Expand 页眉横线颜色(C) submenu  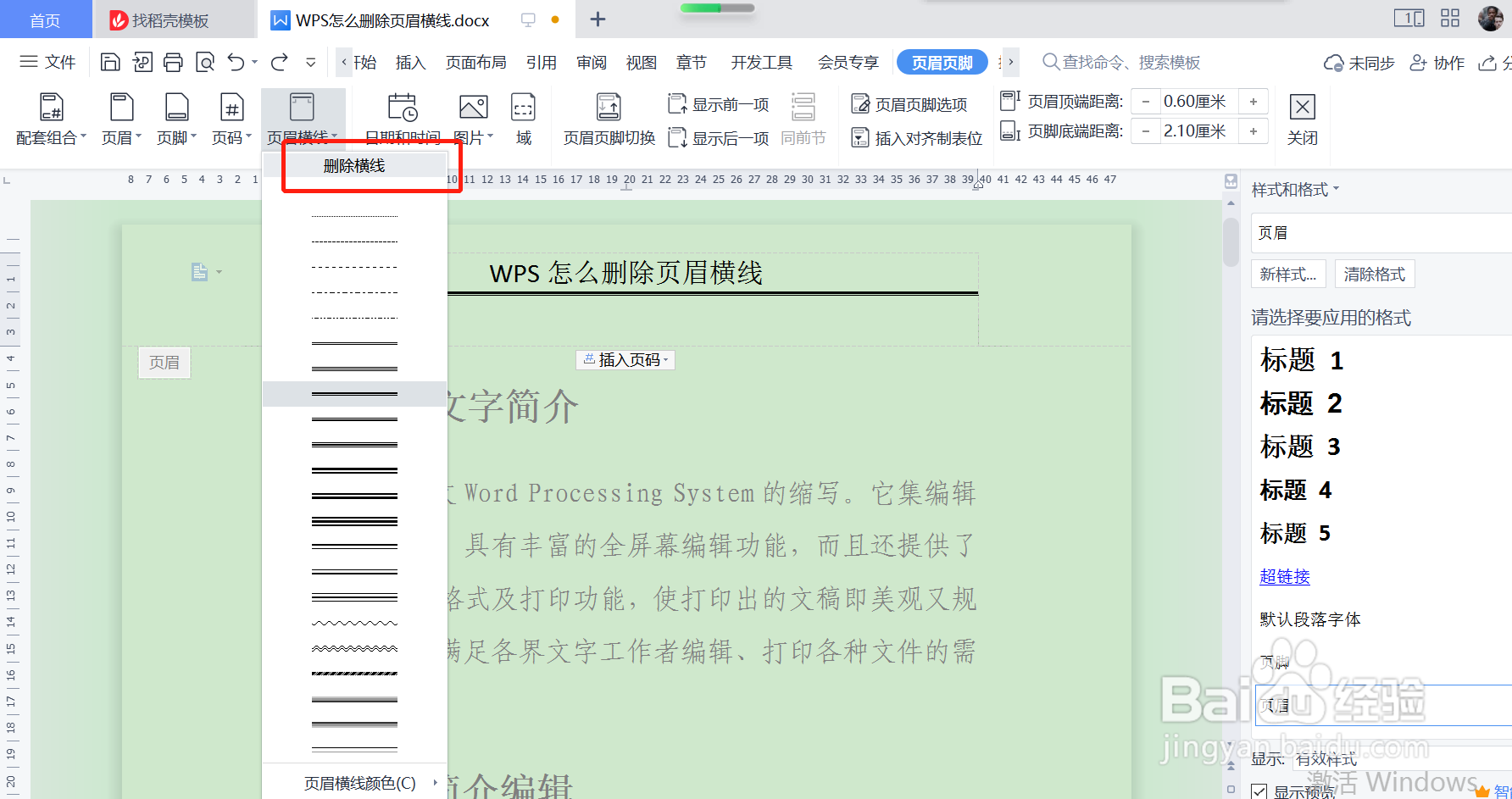355,783
